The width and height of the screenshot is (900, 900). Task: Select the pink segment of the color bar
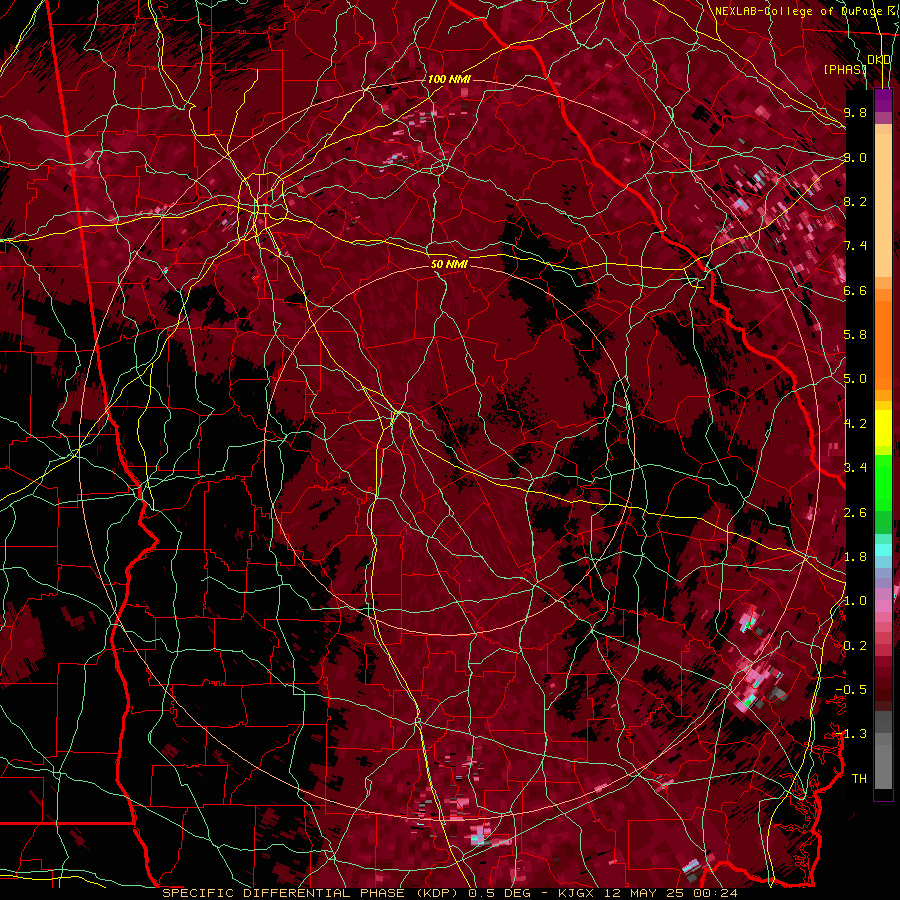pos(883,606)
